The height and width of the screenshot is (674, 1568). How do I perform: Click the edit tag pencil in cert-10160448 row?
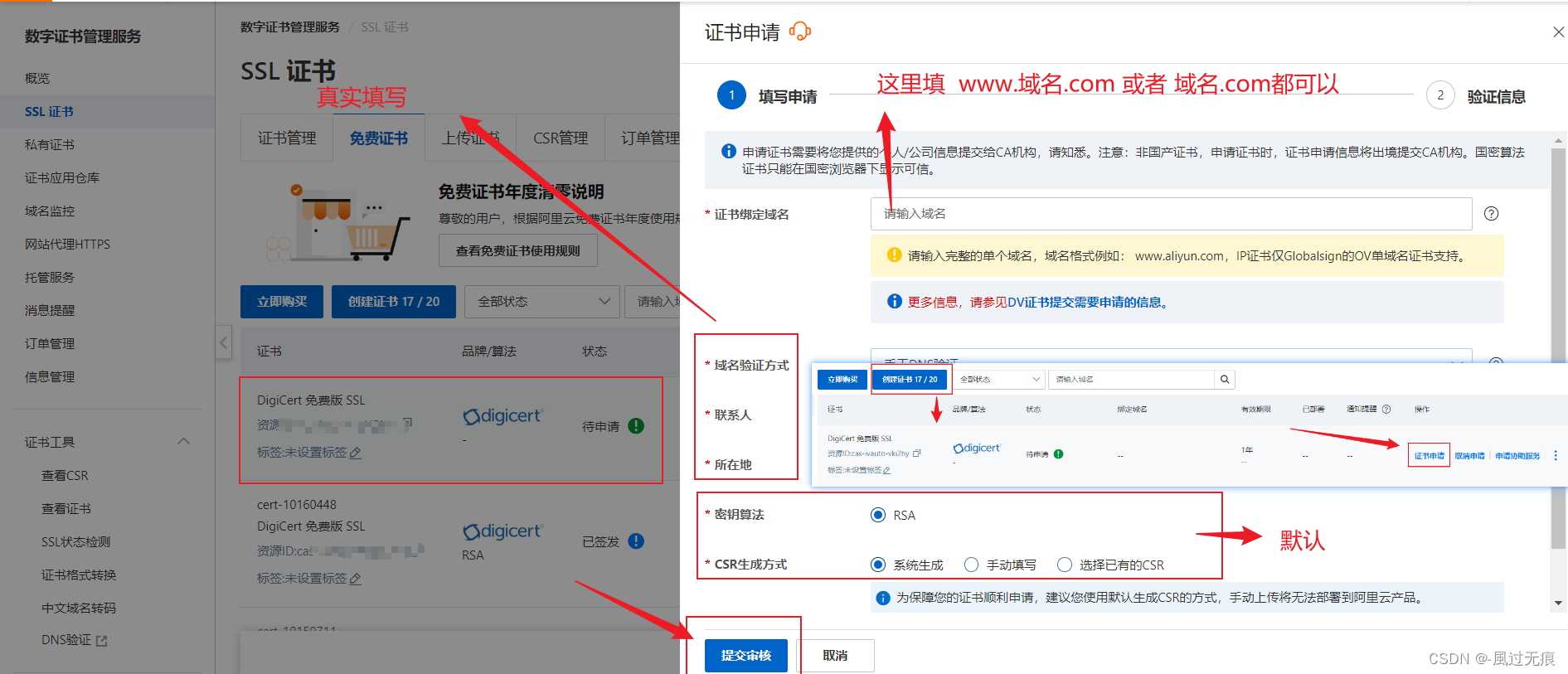pyautogui.click(x=356, y=579)
